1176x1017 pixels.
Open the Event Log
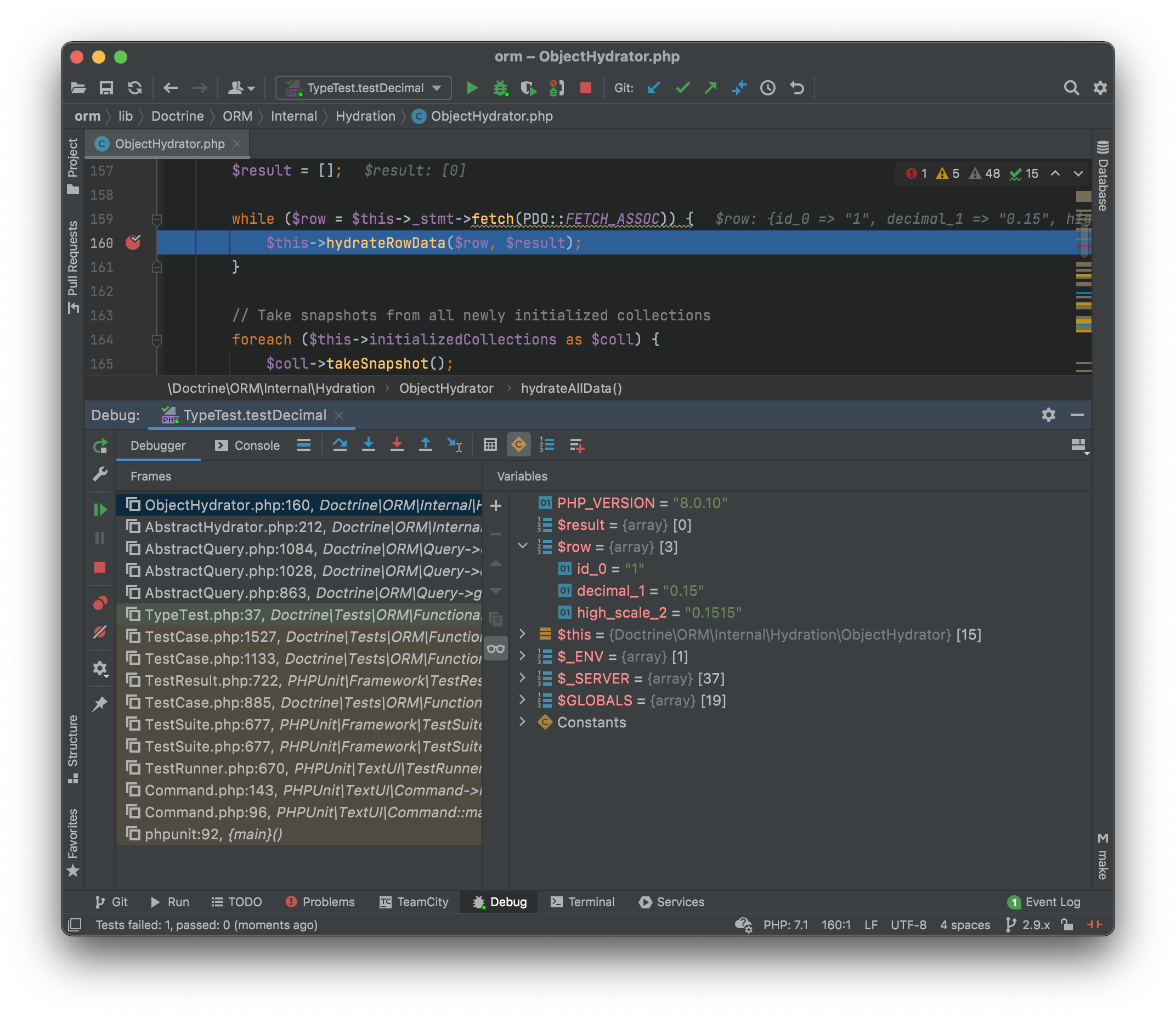click(x=1044, y=902)
